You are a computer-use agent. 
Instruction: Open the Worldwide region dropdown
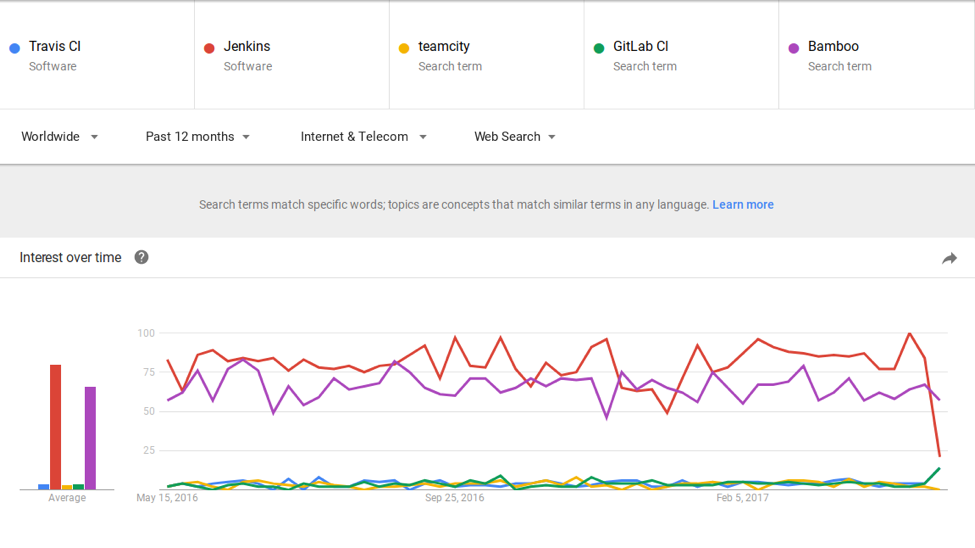click(x=60, y=137)
